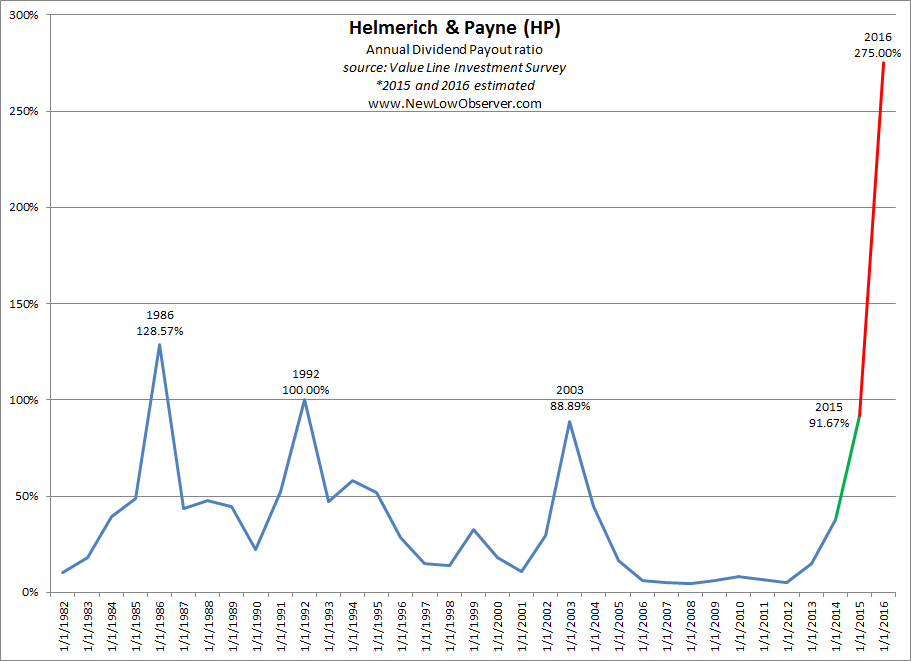This screenshot has width=911, height=661.
Task: Click the 1/1/1999 x-axis label
Action: (x=474, y=626)
